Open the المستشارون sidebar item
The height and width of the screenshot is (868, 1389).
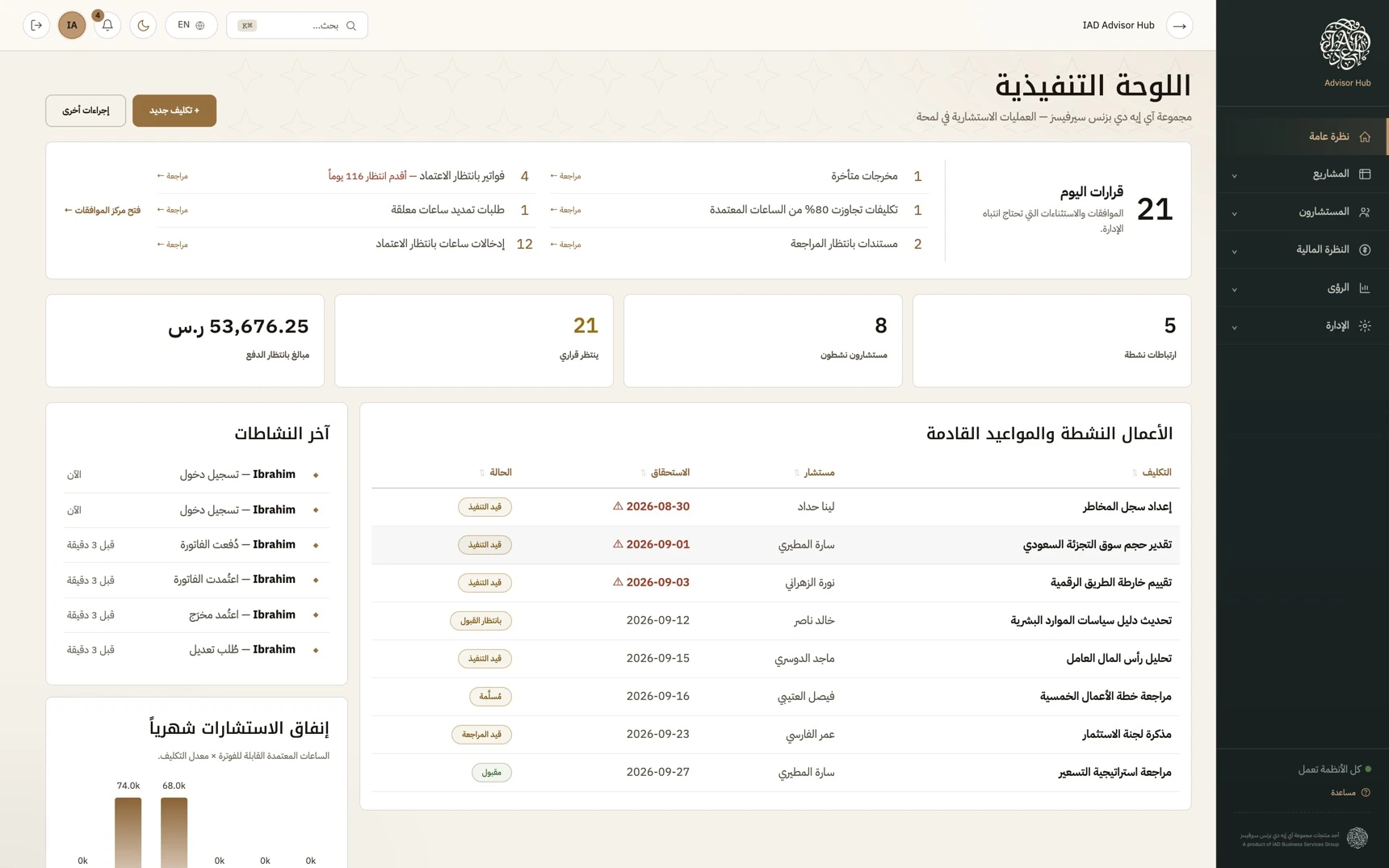pos(1302,212)
